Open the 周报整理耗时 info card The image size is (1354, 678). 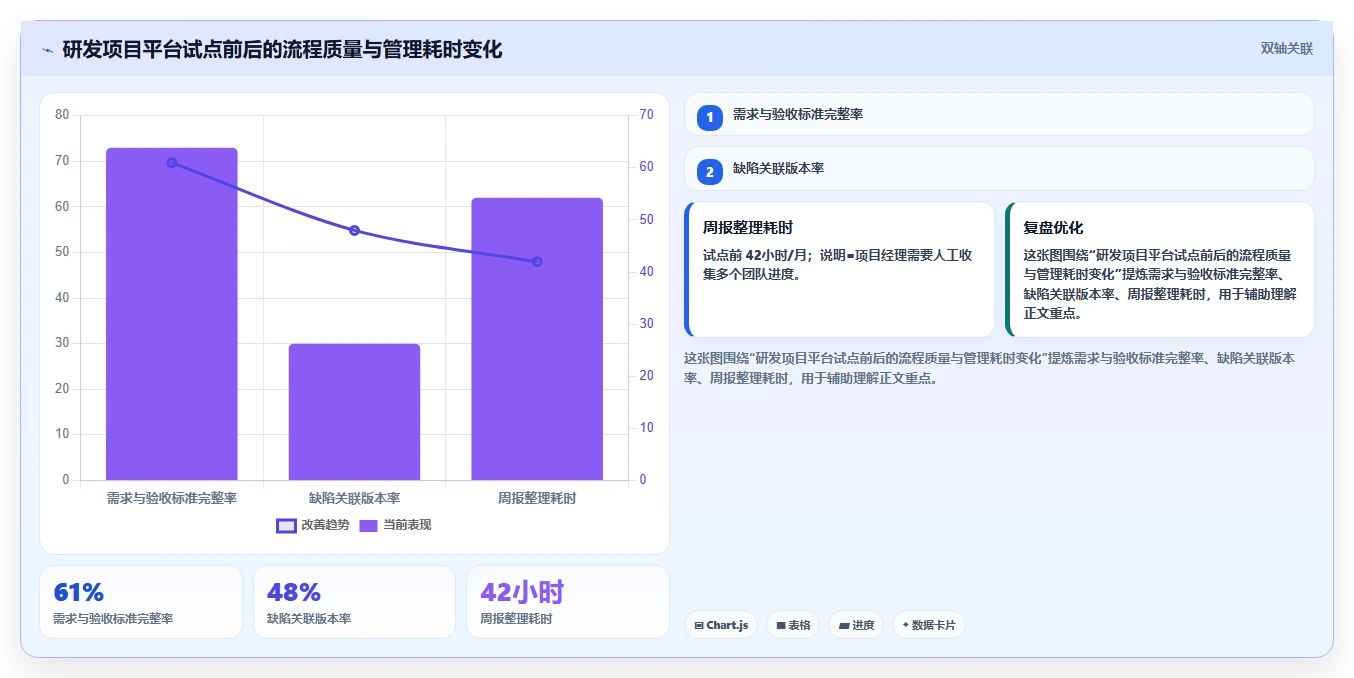(x=839, y=269)
